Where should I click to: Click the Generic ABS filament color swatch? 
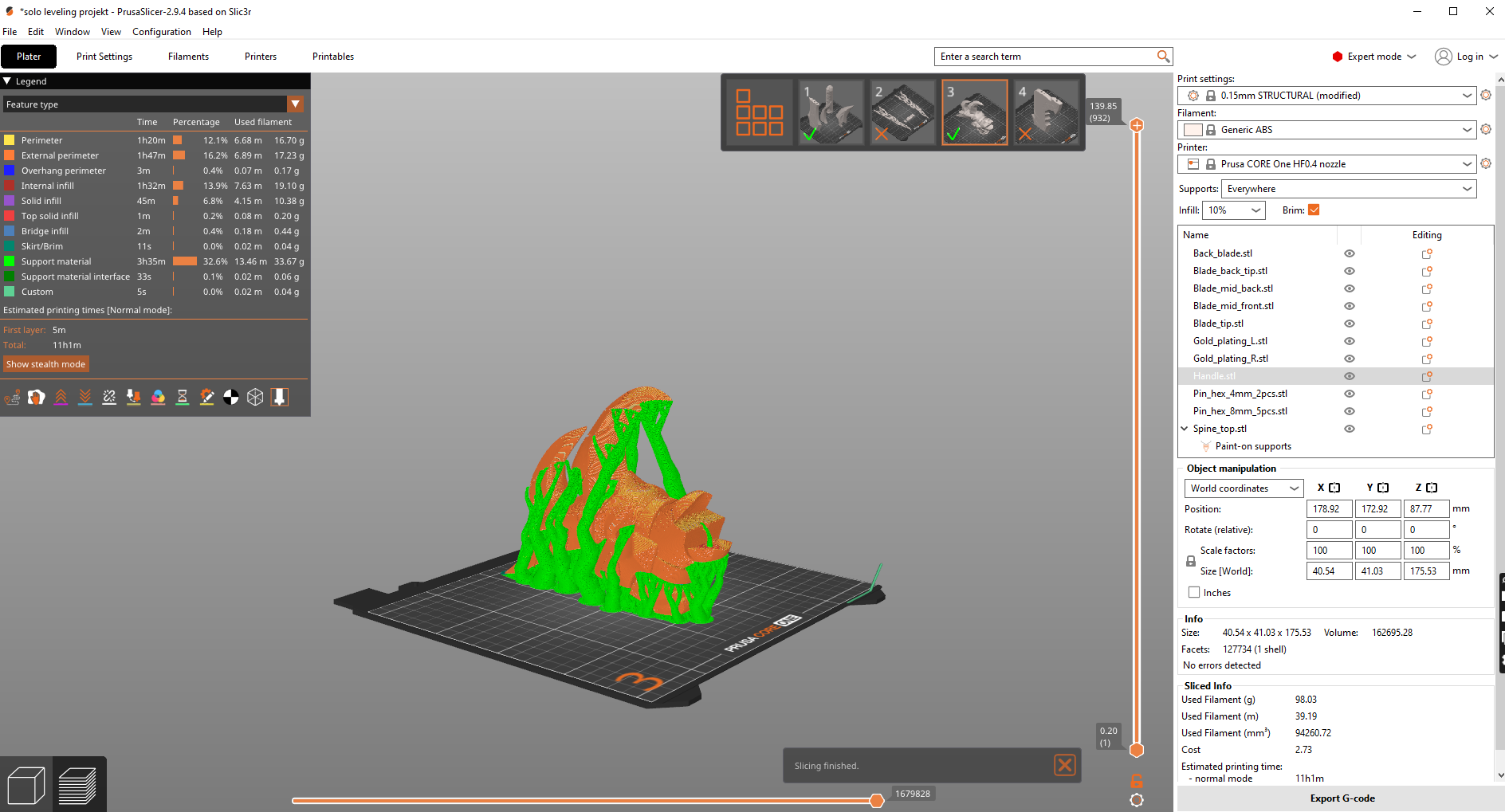pyautogui.click(x=1193, y=130)
